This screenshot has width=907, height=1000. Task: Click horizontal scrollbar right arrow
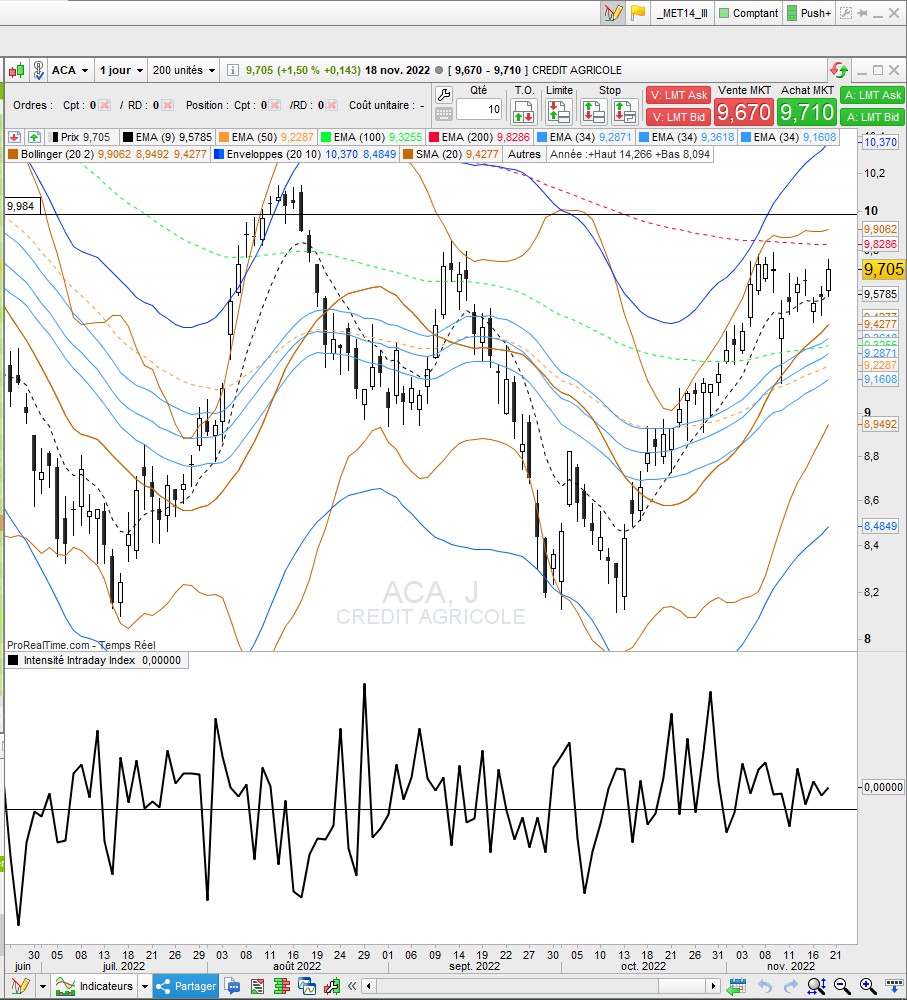(x=714, y=986)
